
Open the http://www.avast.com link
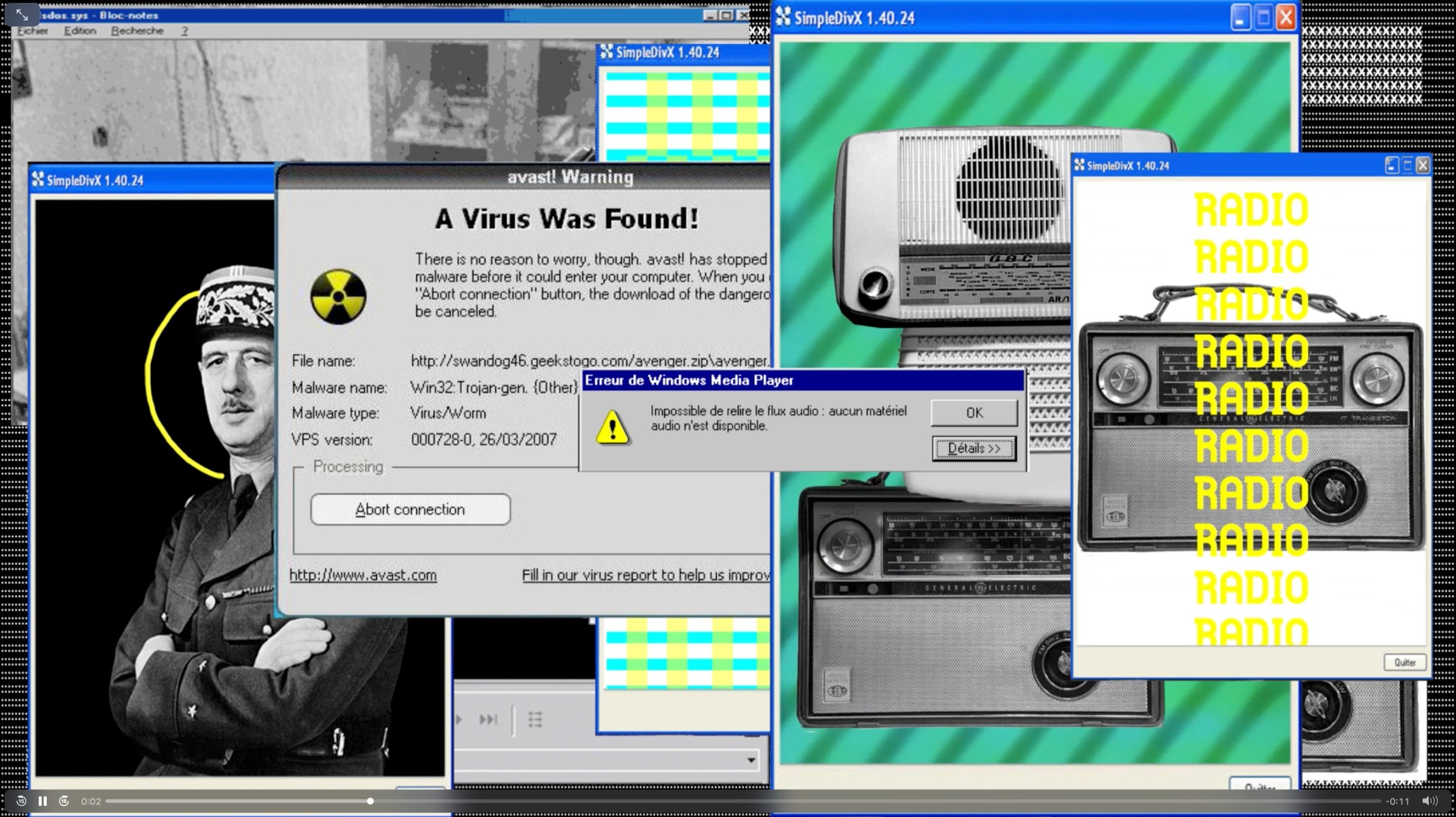[363, 575]
